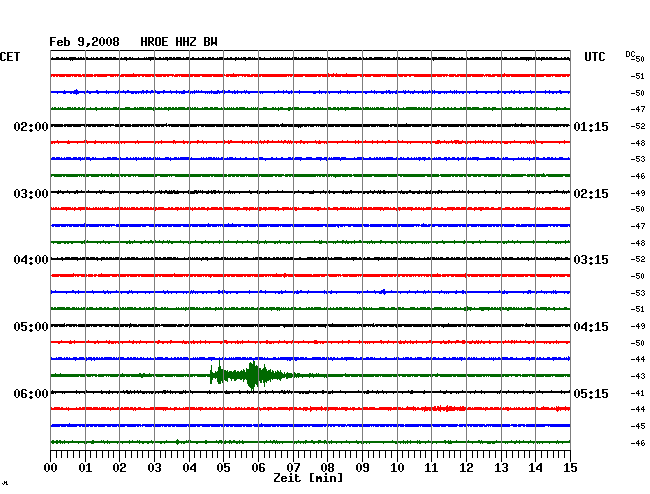
Task: Click minute tick label 14
Action: 535,468
